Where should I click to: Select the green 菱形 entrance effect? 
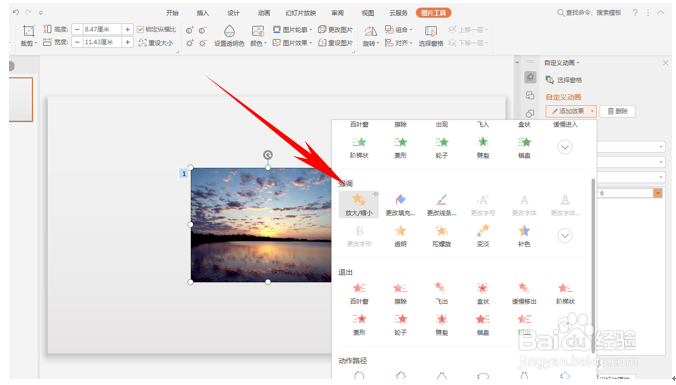[400, 147]
